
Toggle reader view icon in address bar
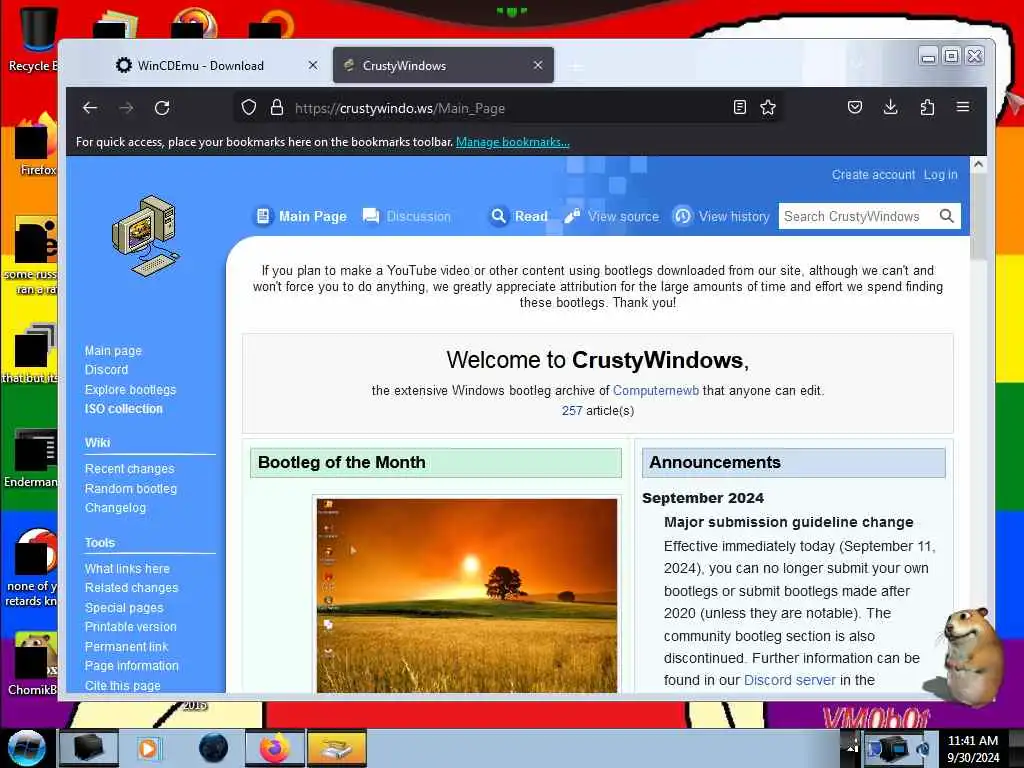tap(739, 107)
